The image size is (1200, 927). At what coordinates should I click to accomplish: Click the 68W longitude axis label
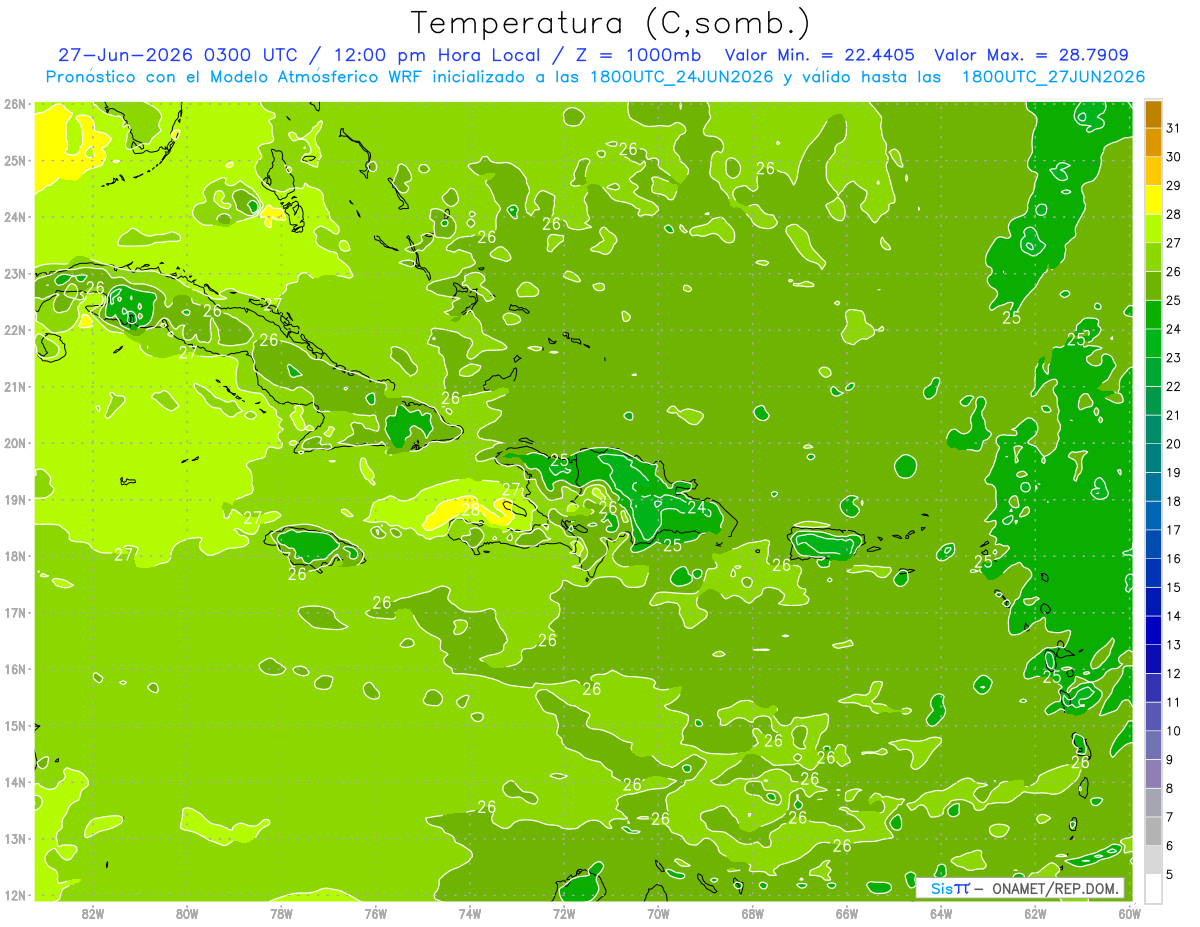tap(753, 913)
